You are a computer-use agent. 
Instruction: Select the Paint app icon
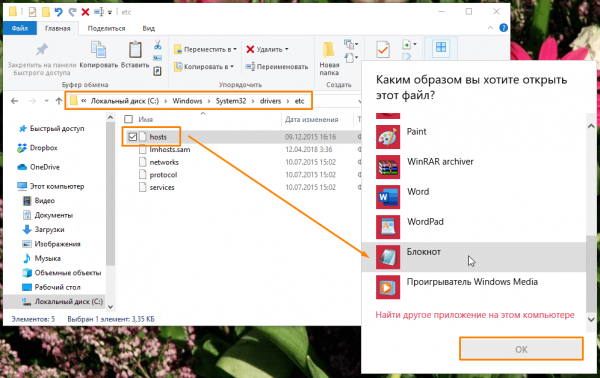[x=388, y=137]
